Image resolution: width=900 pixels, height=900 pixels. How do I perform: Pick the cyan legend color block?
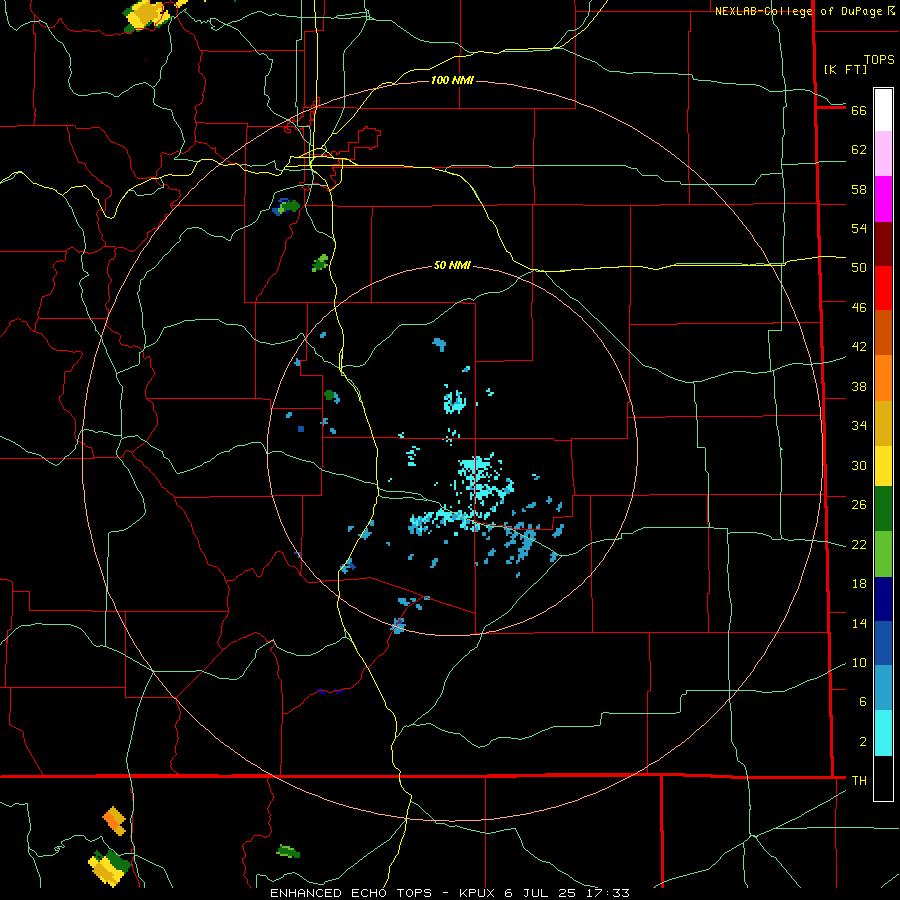883,733
